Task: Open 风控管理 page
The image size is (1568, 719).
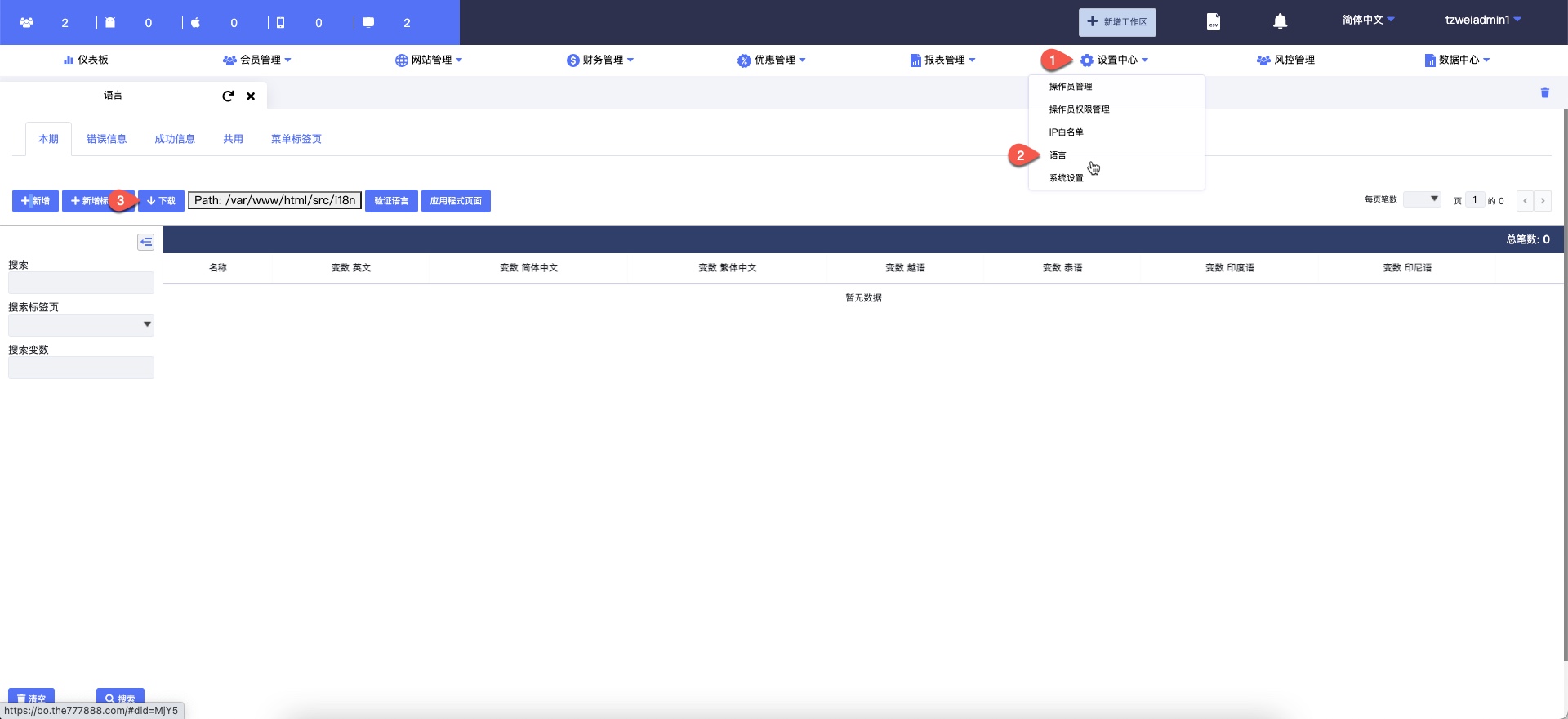Action: coord(1286,60)
